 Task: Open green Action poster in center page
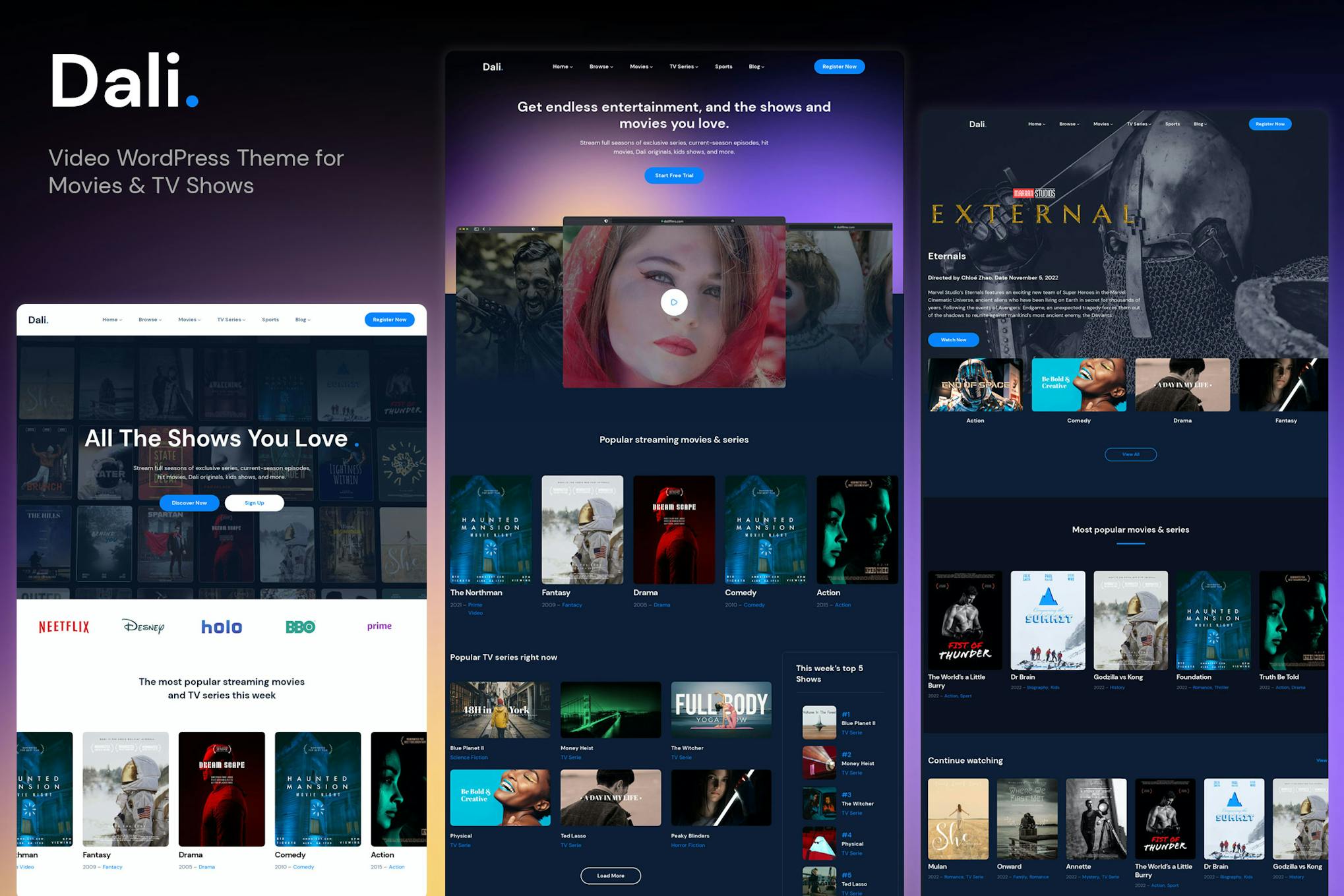tap(857, 529)
